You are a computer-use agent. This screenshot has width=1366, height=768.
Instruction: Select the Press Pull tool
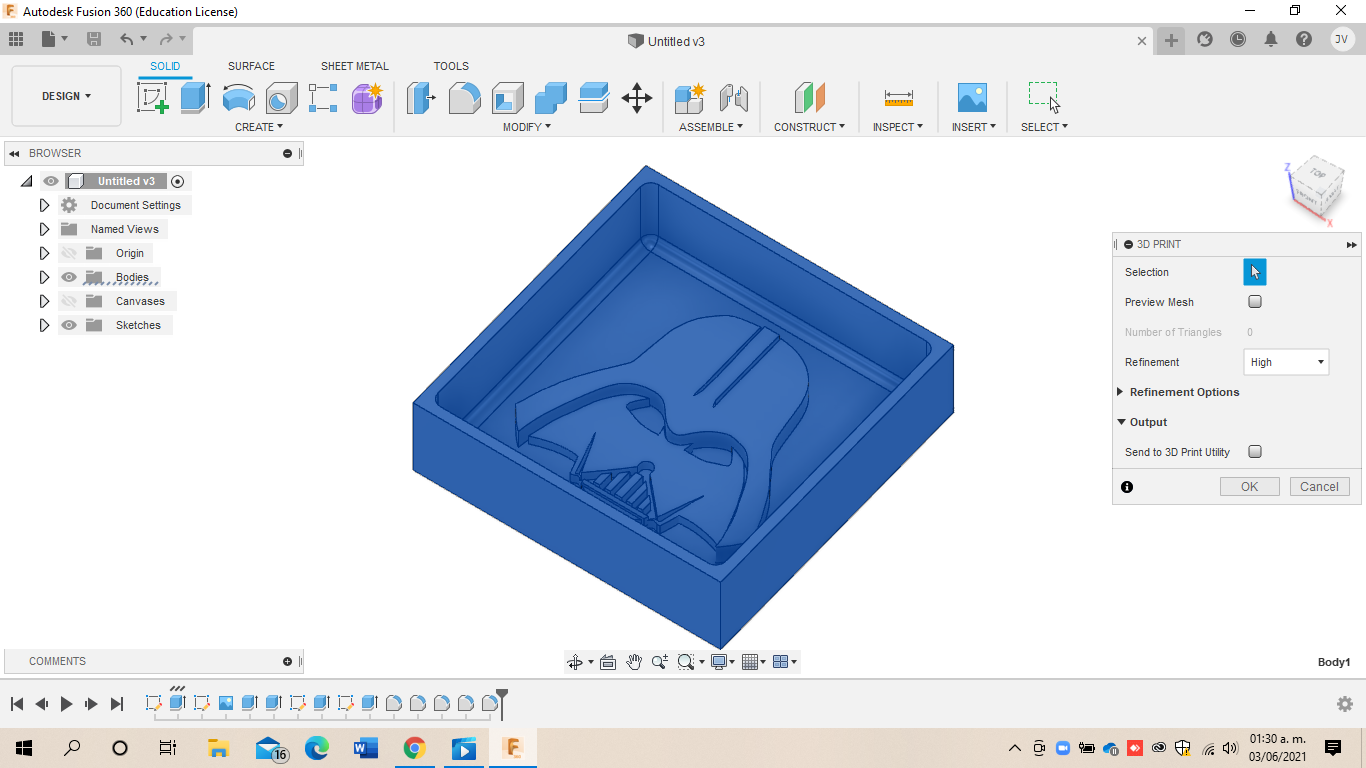[x=421, y=98]
